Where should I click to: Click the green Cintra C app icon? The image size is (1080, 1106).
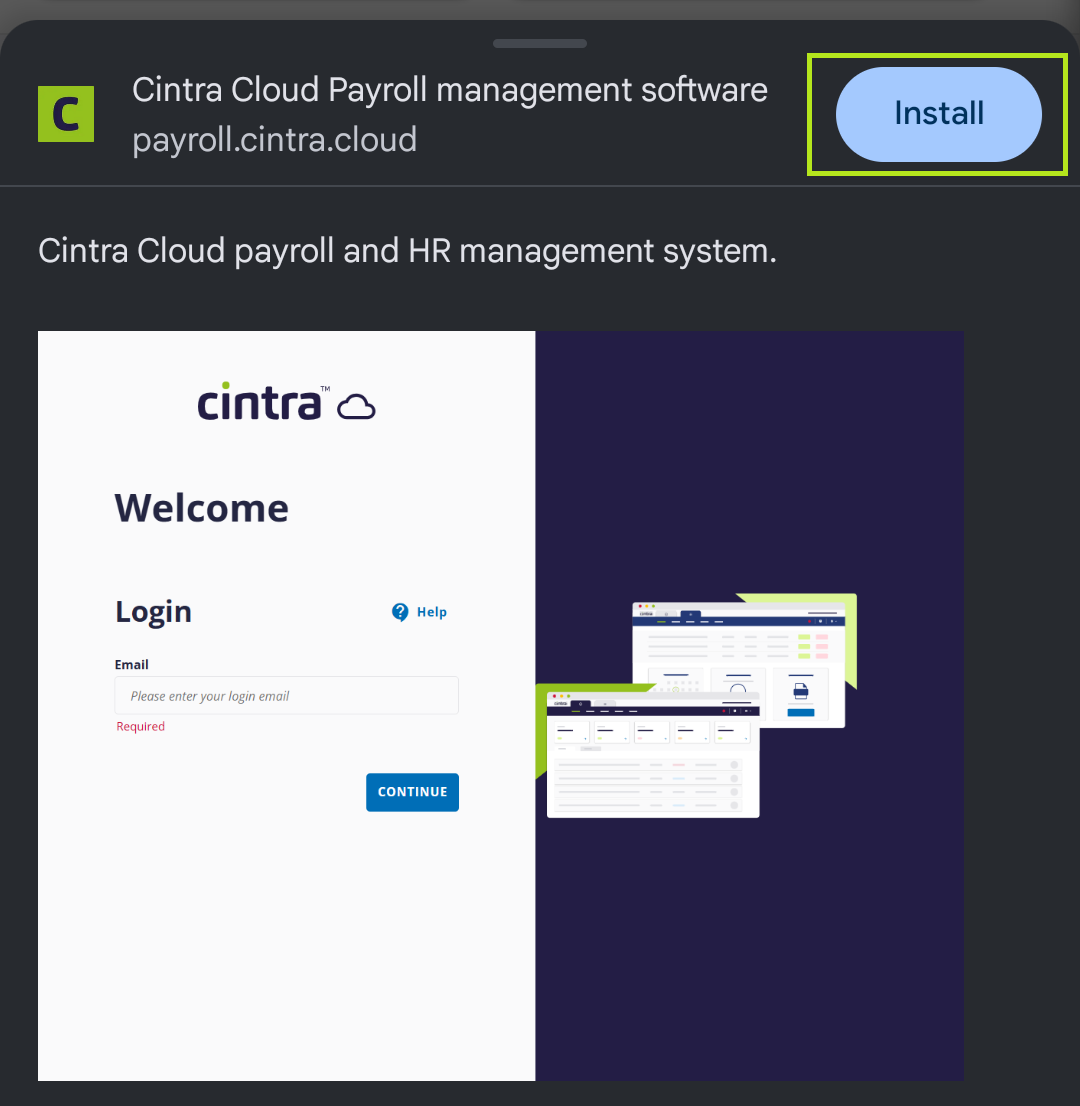pos(66,114)
